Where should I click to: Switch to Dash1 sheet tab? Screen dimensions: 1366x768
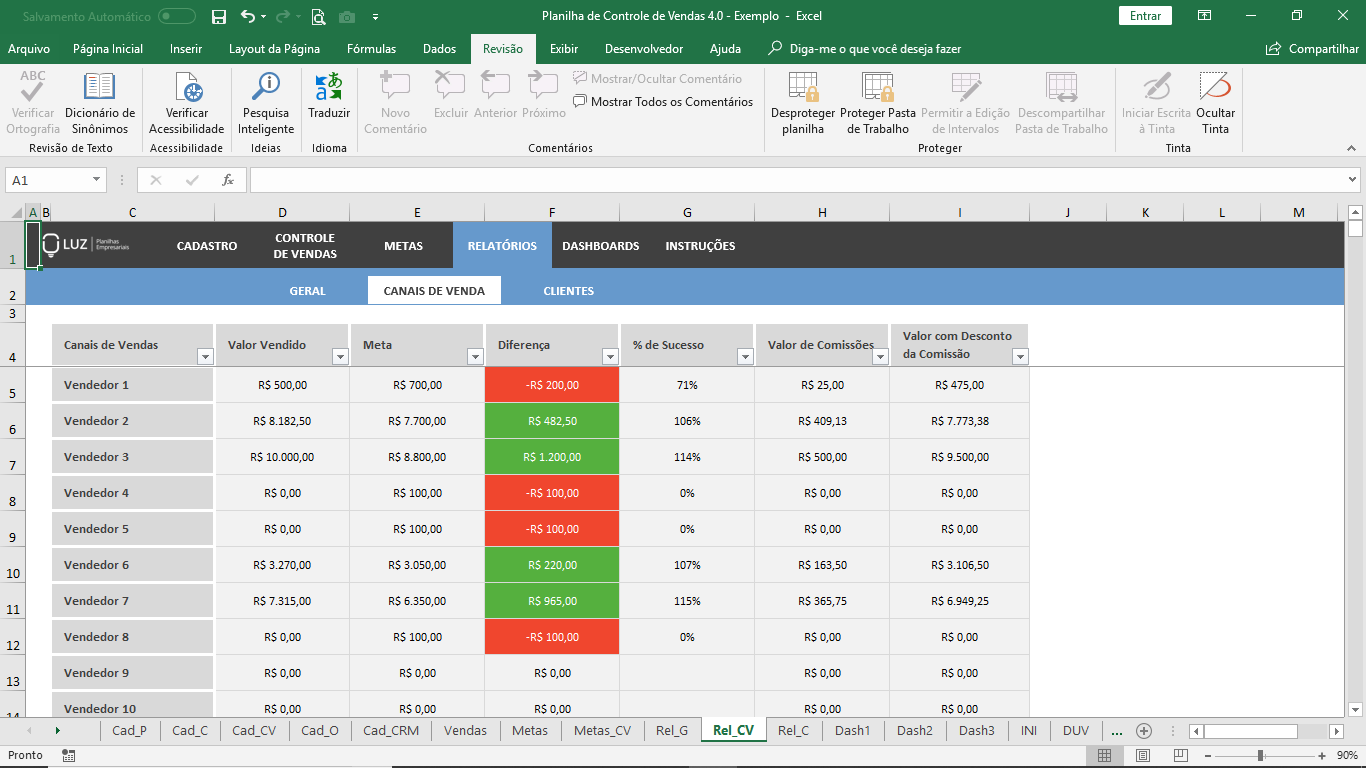(853, 731)
